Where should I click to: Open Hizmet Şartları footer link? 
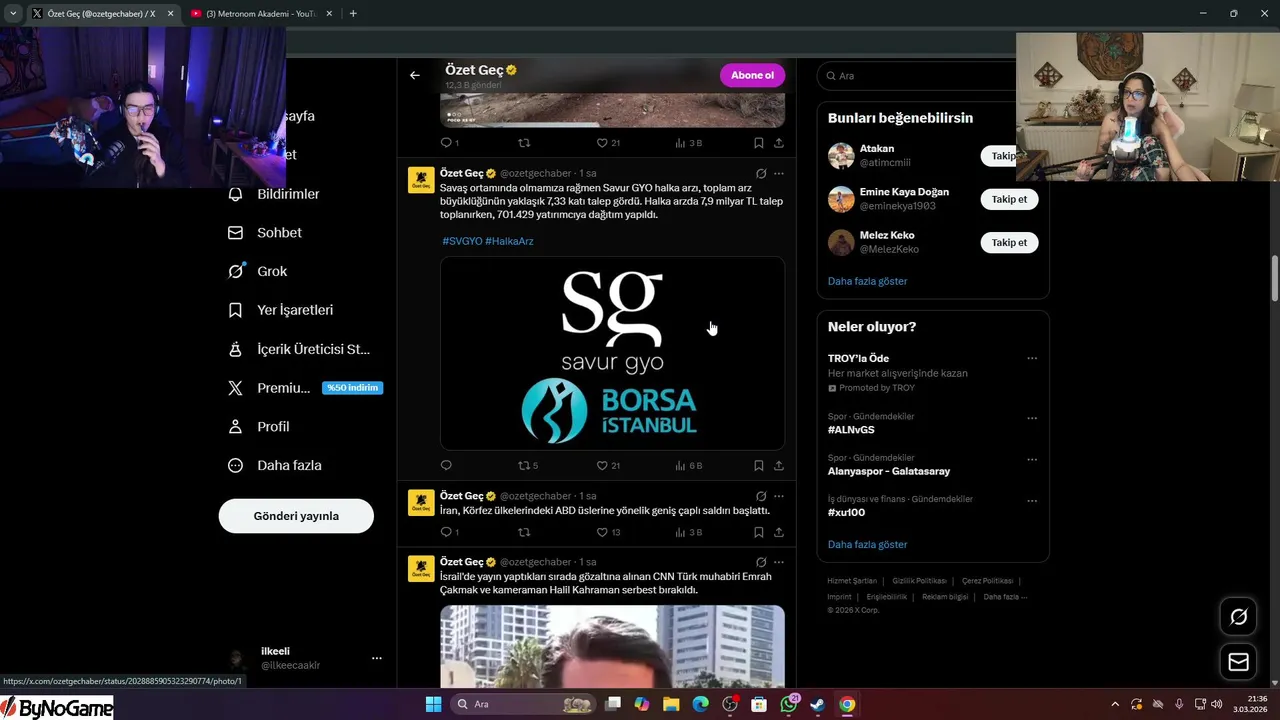click(852, 581)
